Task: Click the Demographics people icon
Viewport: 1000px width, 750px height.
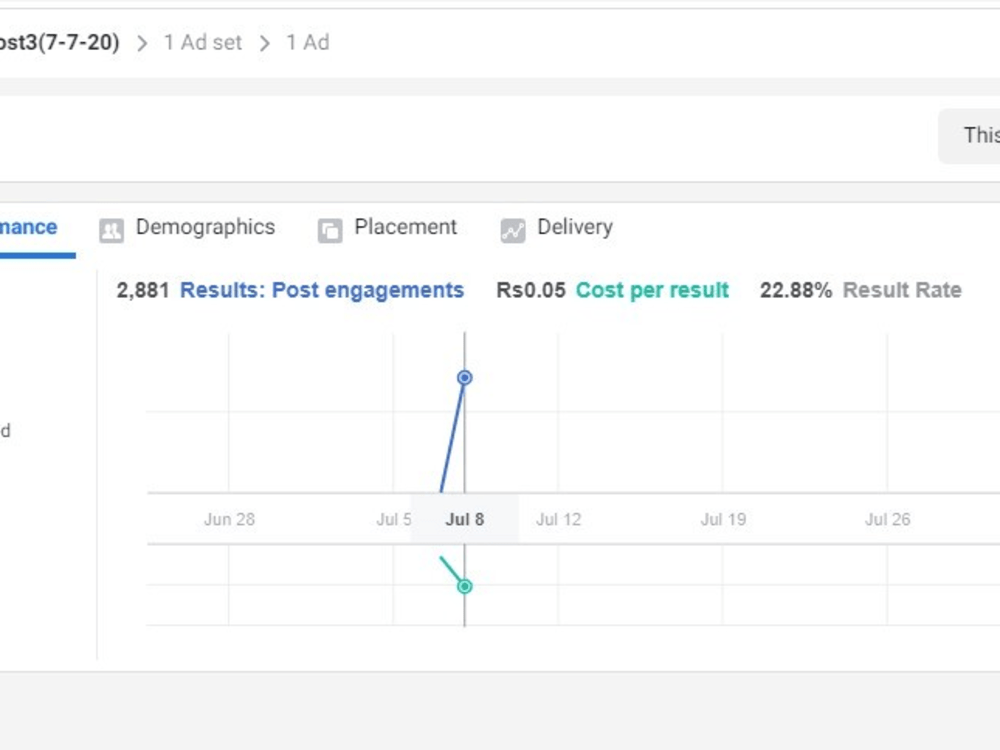Action: click(111, 230)
